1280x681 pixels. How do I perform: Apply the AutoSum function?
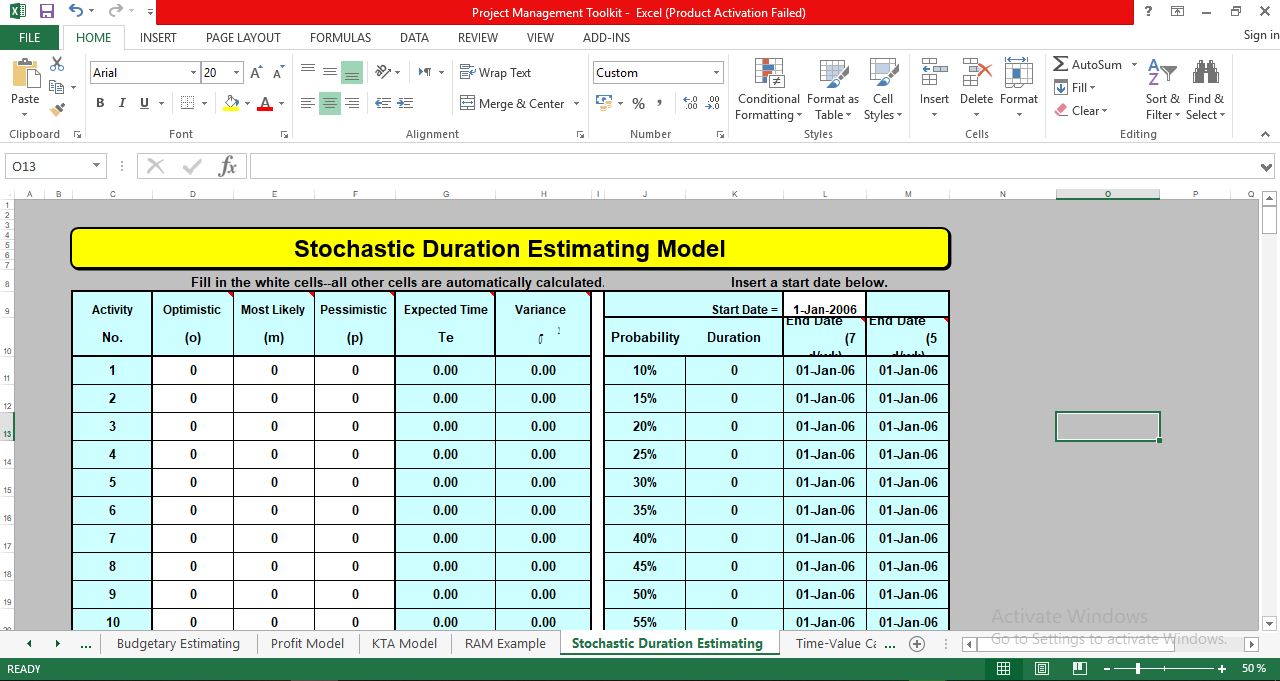pyautogui.click(x=1090, y=64)
